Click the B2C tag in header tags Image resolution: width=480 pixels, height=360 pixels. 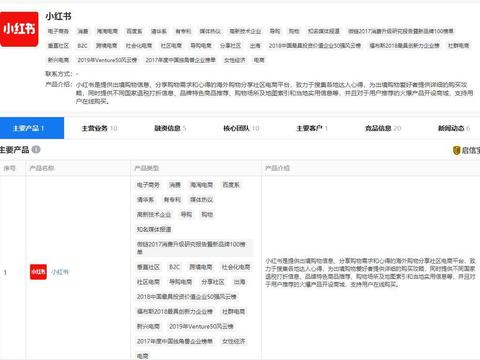pyautogui.click(x=82, y=46)
